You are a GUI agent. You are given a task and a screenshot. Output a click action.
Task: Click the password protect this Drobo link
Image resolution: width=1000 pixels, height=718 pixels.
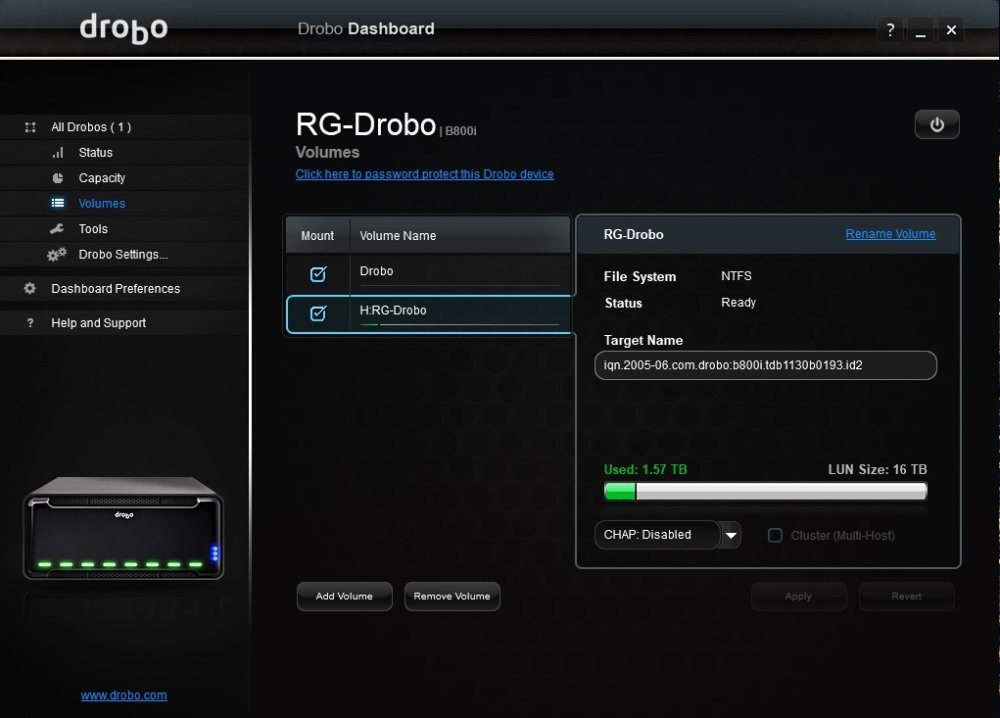(x=425, y=174)
